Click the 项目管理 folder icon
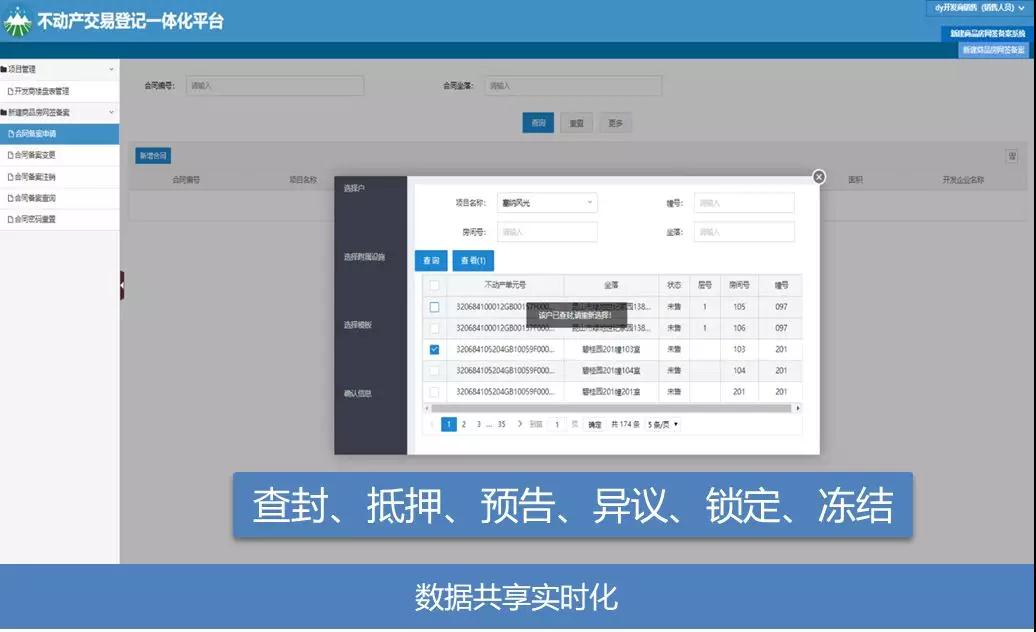 4,70
